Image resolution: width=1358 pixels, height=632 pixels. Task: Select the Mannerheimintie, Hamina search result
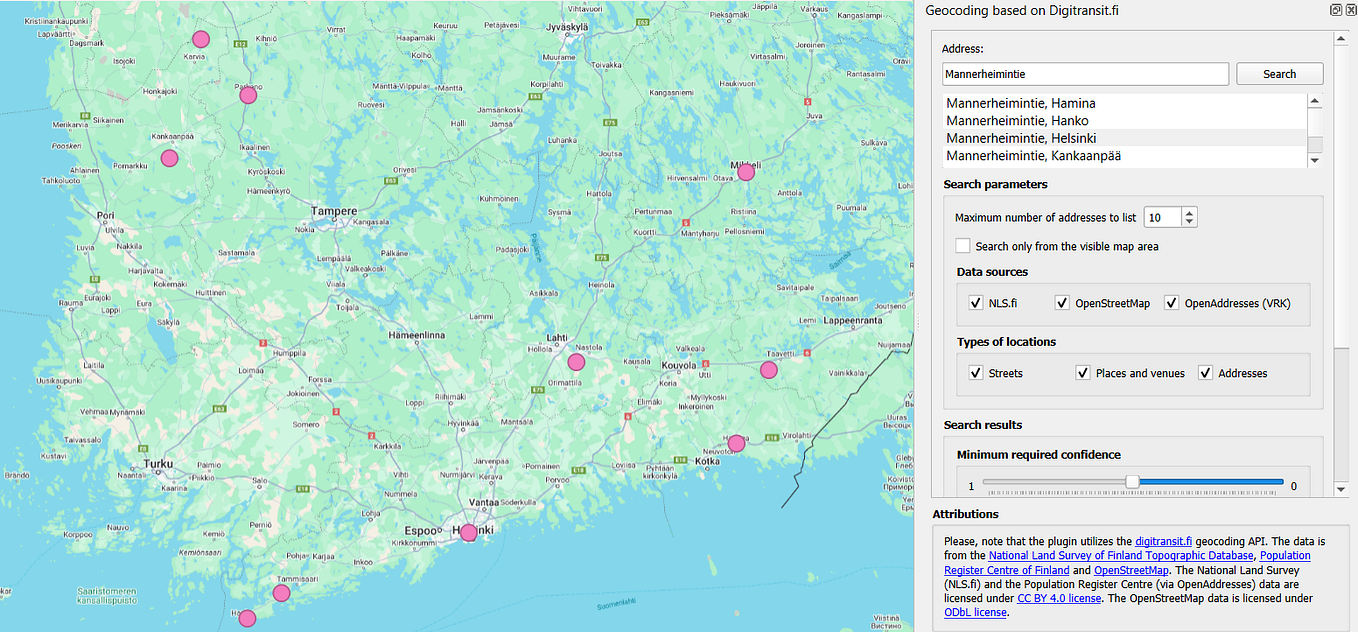[1021, 102]
